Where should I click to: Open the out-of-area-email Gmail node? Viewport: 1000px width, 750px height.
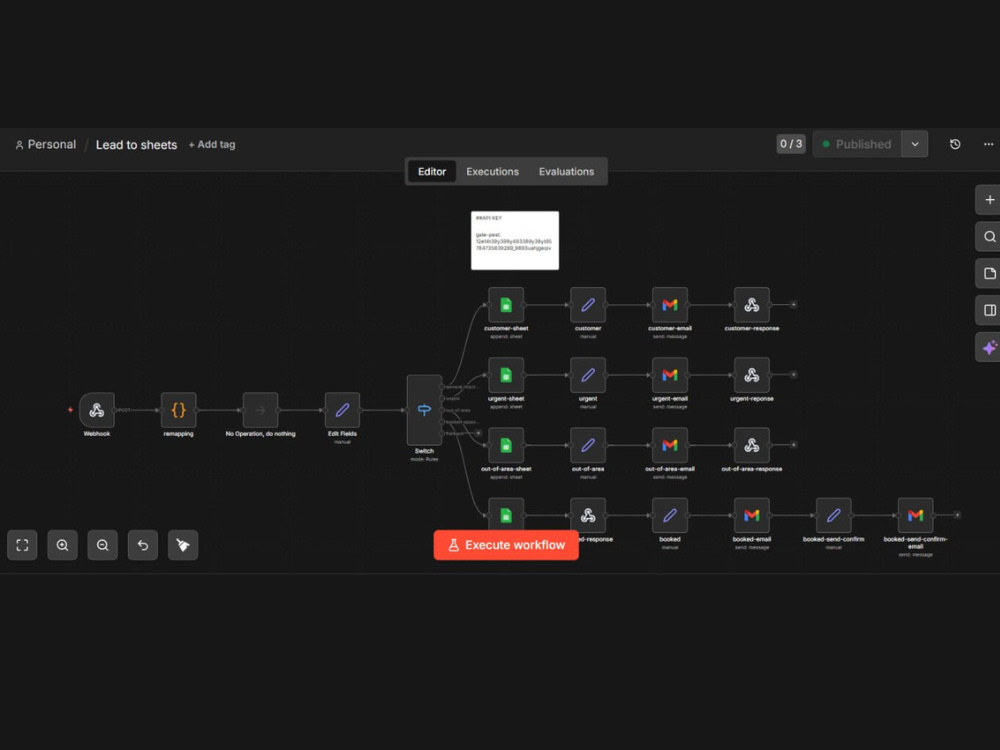coord(670,445)
